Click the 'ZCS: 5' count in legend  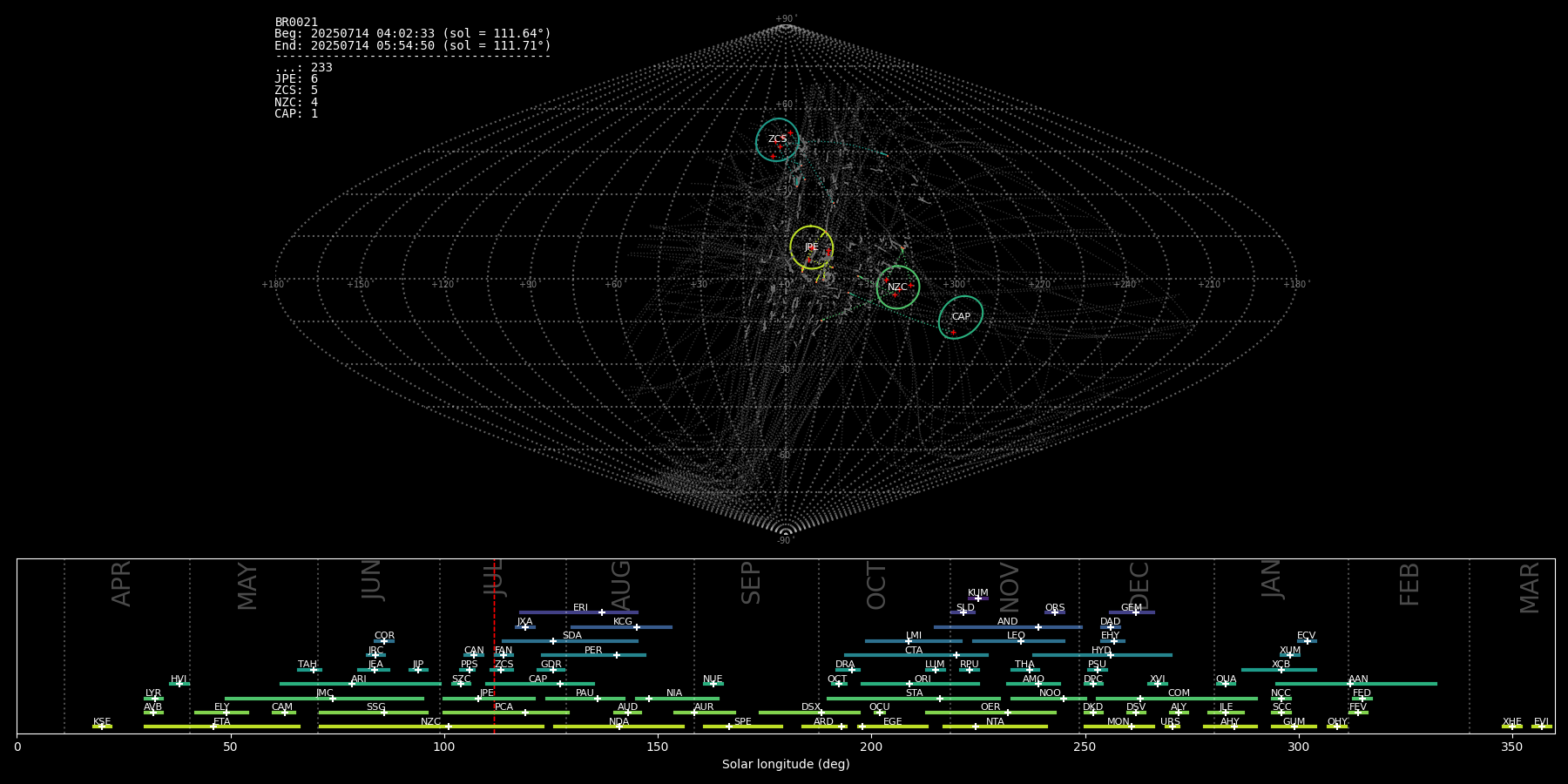tap(296, 91)
